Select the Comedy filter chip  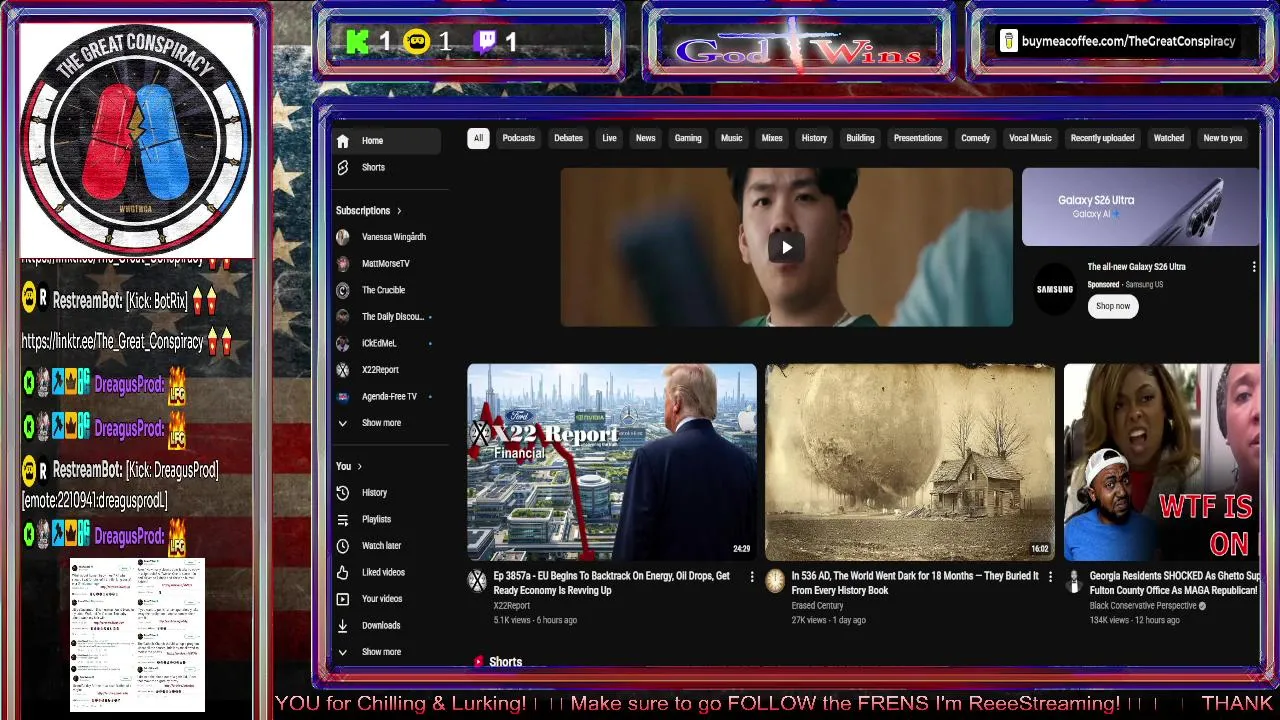(x=975, y=138)
